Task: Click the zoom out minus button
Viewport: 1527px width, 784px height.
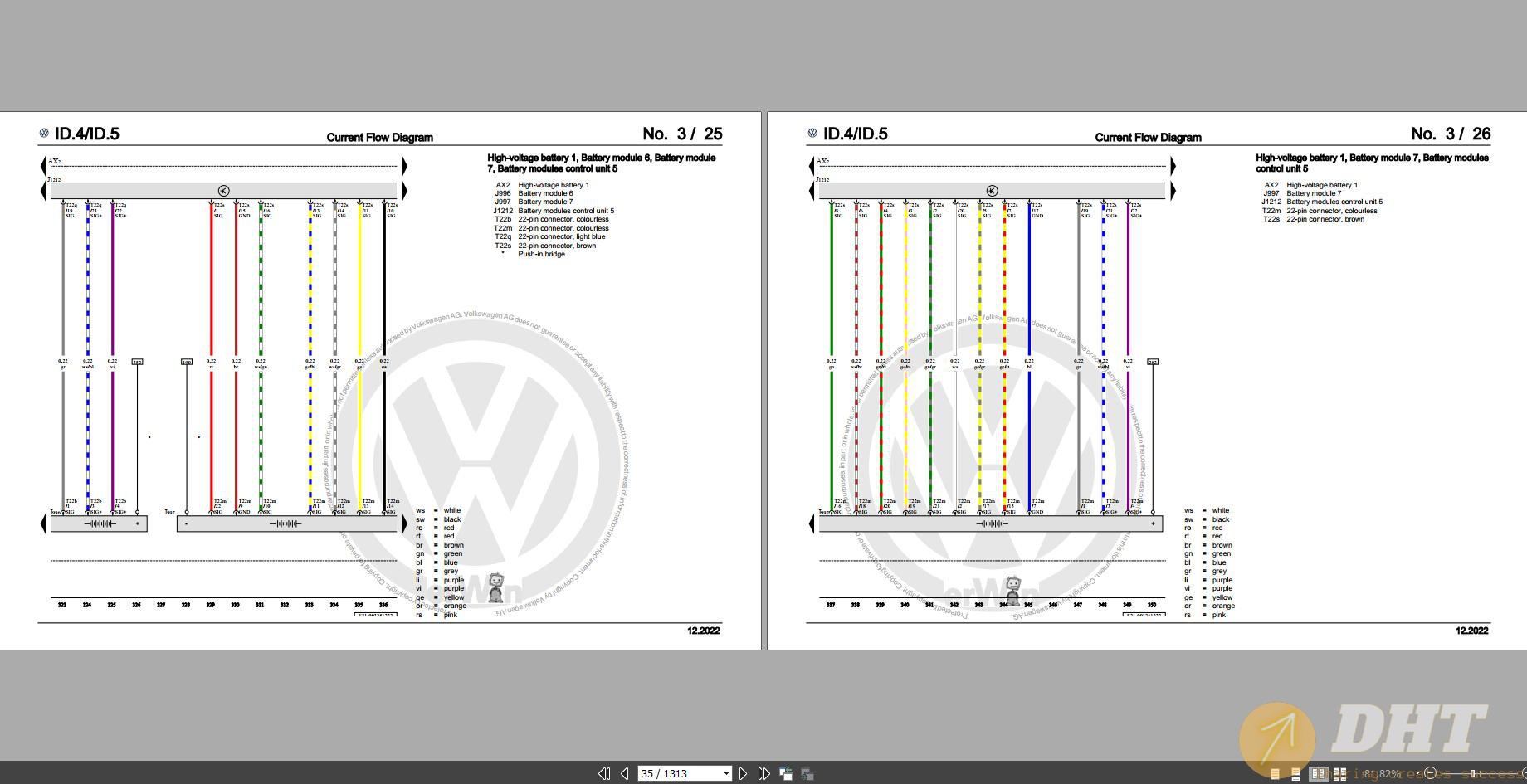Action: click(x=1430, y=773)
